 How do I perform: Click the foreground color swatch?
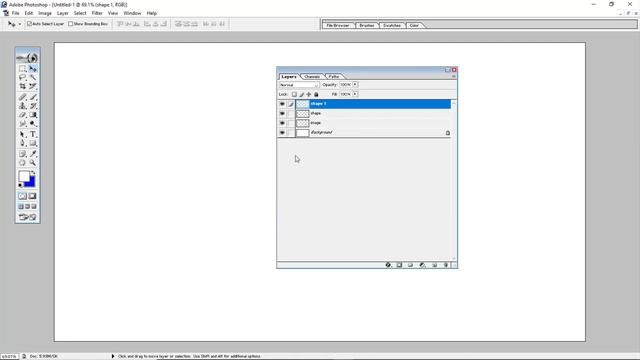(24, 177)
